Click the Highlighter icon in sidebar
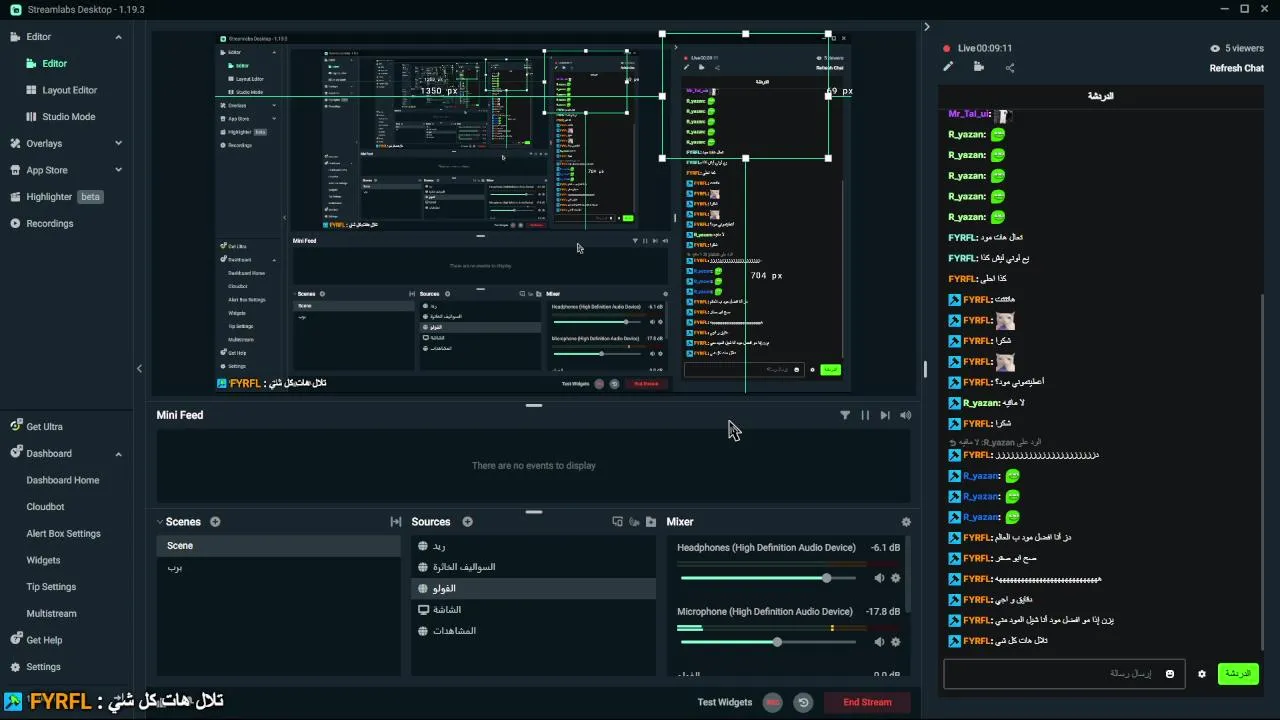Screen dimensions: 1280x720 [15, 197]
